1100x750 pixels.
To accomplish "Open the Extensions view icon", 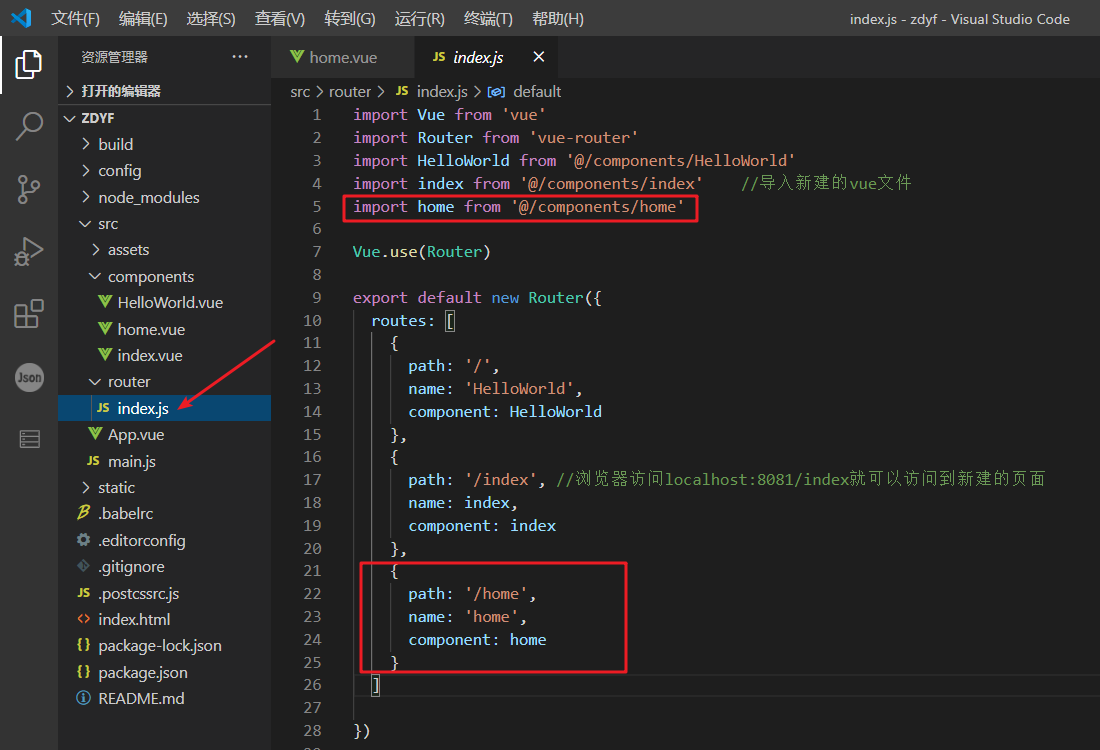I will [x=29, y=314].
